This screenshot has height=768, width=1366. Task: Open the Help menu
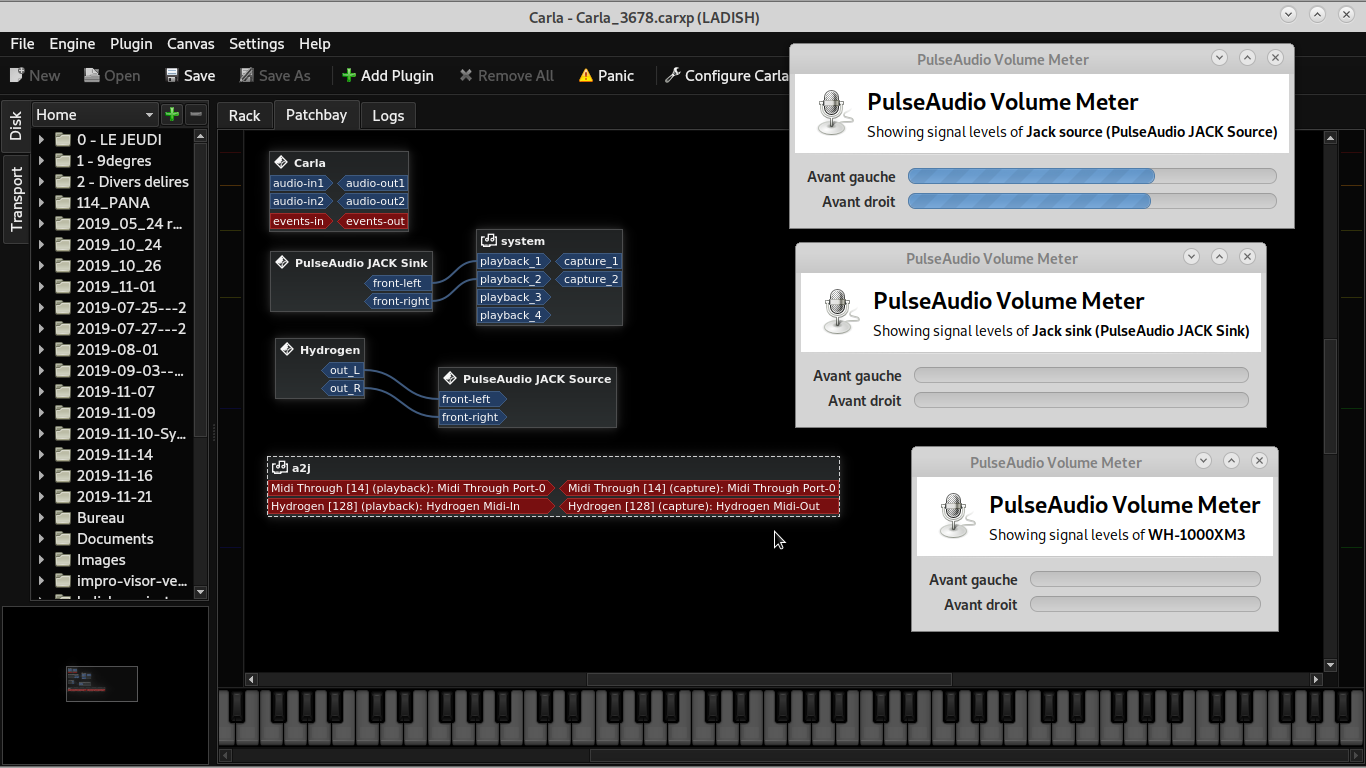tap(315, 44)
